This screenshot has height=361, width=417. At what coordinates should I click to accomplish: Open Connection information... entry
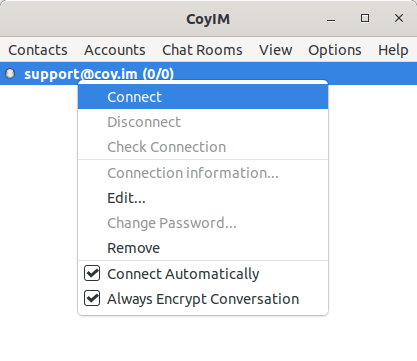point(203,173)
